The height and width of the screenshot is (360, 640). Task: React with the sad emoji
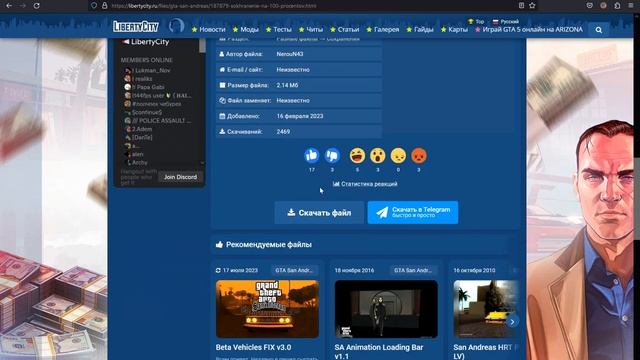point(398,156)
